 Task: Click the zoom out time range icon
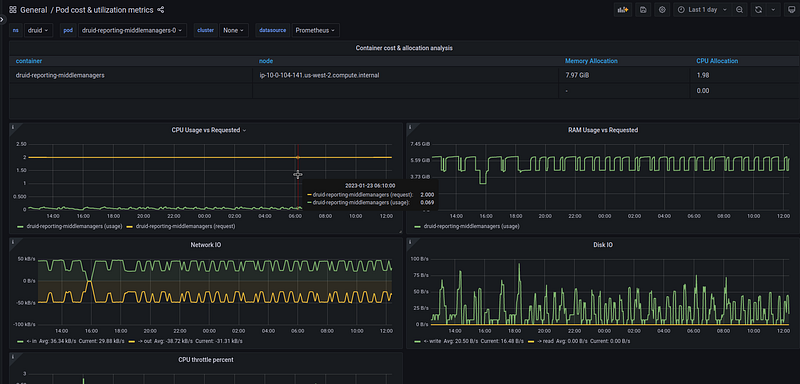(739, 10)
